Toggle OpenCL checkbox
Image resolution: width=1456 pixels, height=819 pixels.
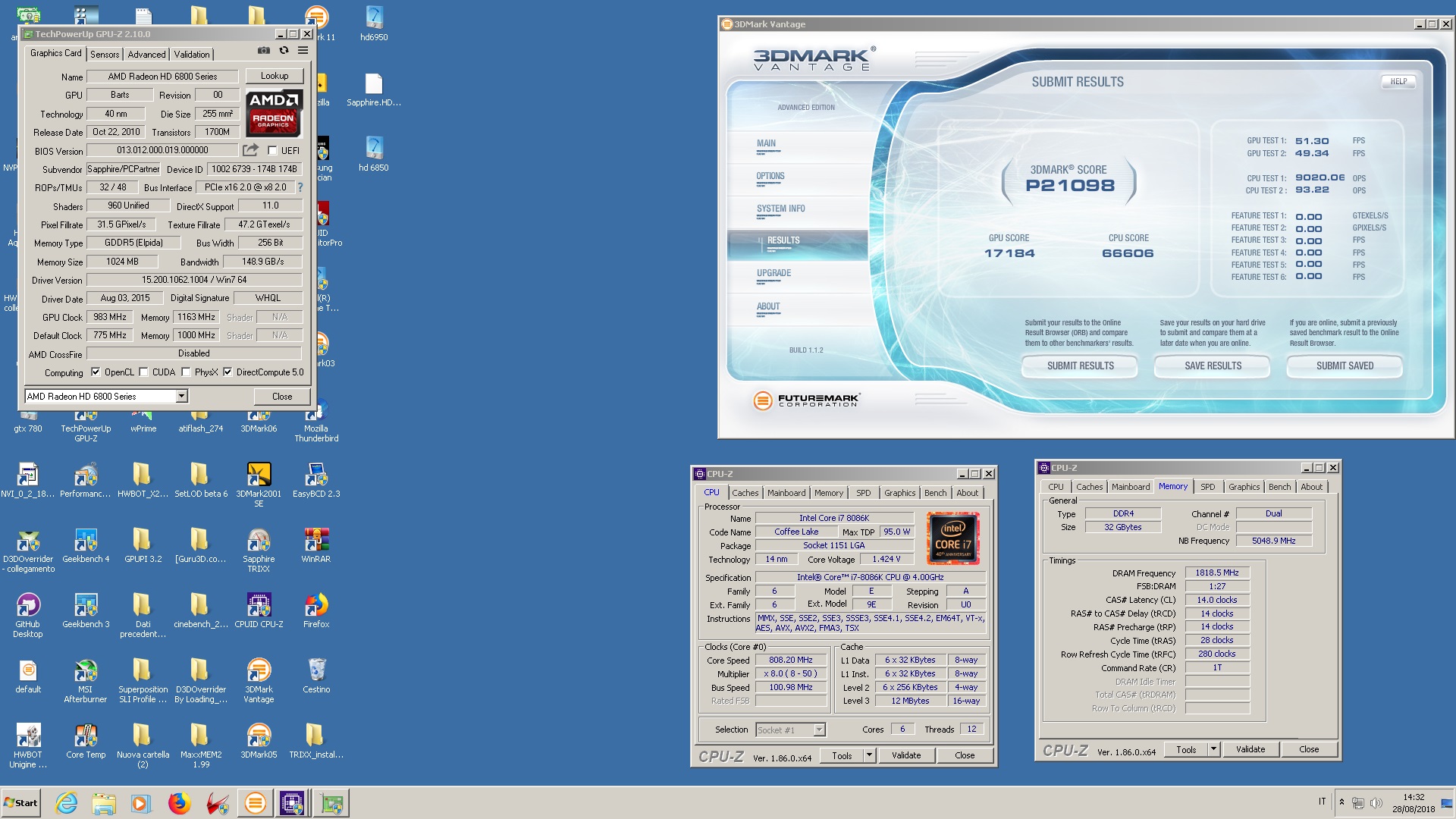click(96, 372)
